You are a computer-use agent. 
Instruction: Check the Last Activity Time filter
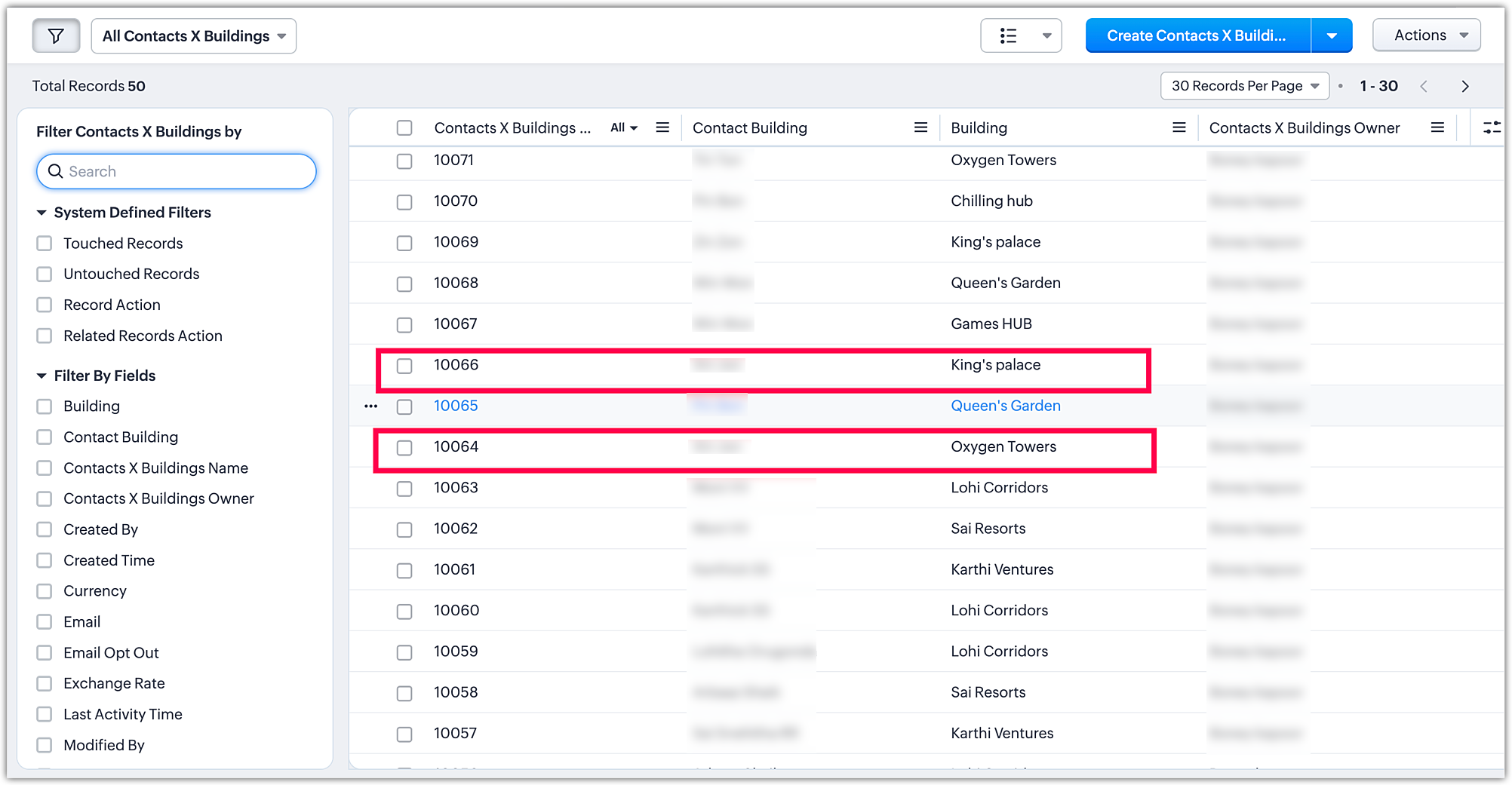45,714
